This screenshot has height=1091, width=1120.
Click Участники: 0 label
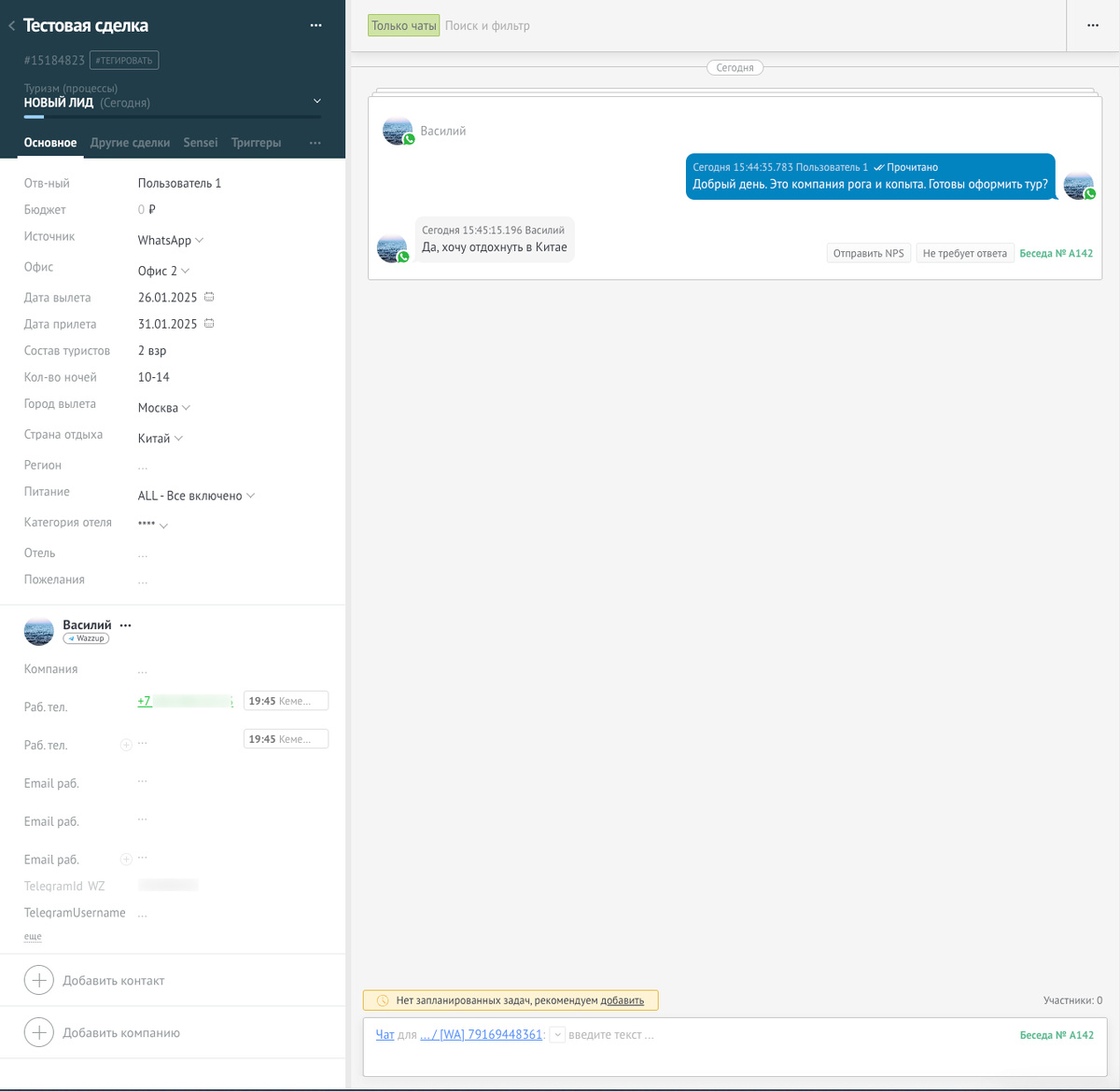[x=1072, y=1000]
